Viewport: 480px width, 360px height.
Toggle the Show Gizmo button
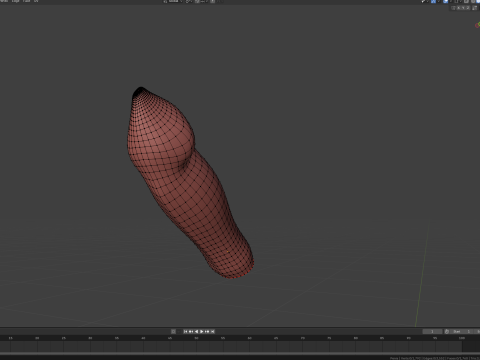[433, 1]
